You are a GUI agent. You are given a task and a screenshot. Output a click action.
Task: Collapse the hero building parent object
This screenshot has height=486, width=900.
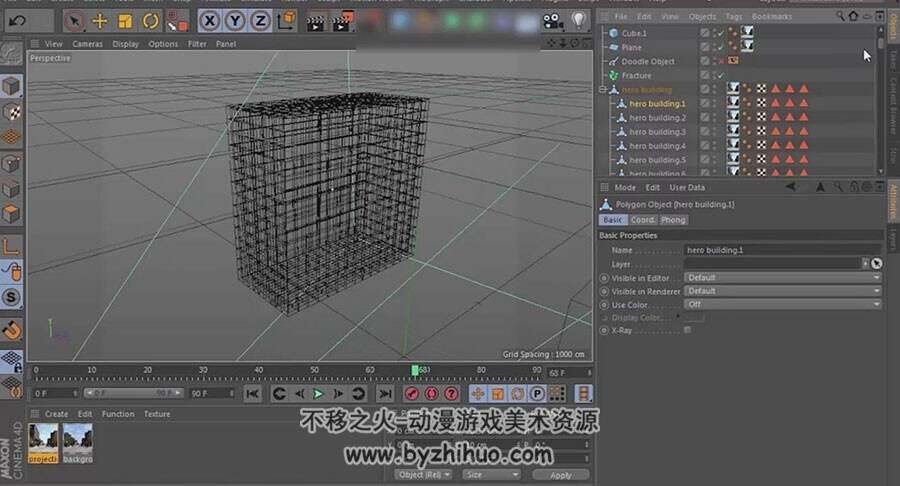coord(602,90)
